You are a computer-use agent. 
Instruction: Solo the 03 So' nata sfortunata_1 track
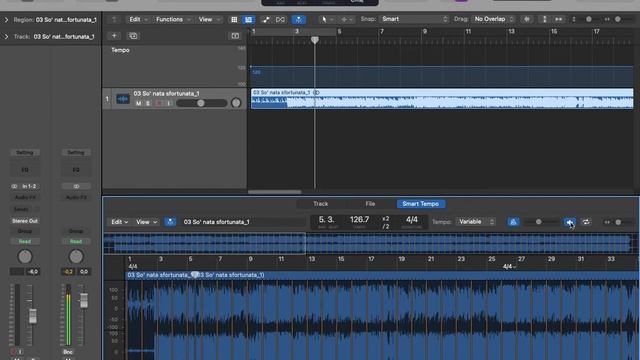click(148, 104)
